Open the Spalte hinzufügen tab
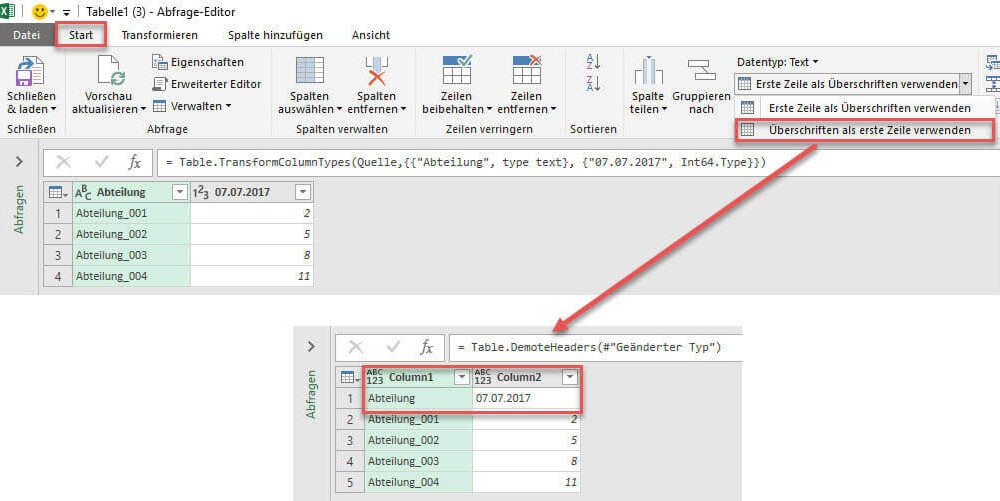 point(275,35)
